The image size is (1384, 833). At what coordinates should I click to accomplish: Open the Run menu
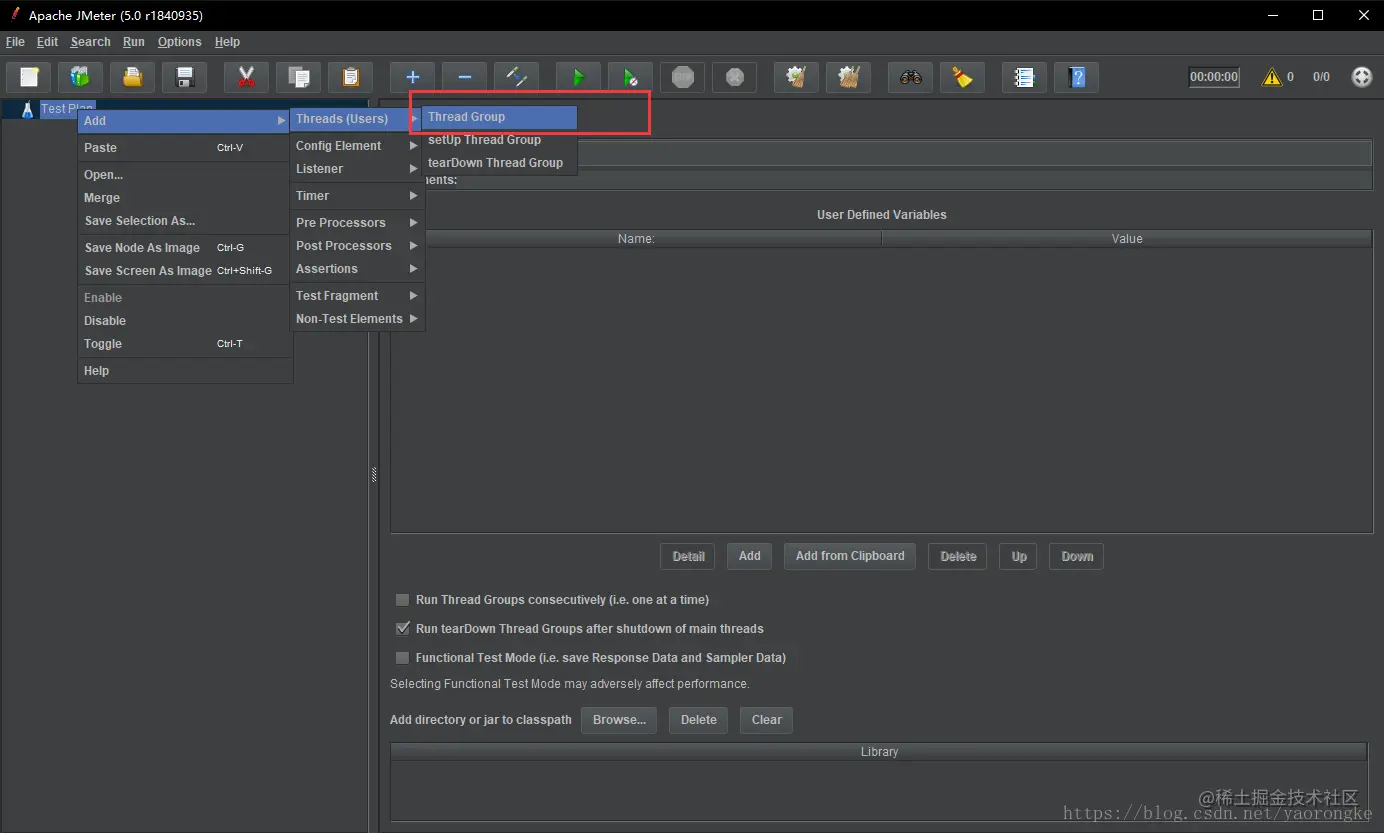click(x=134, y=42)
